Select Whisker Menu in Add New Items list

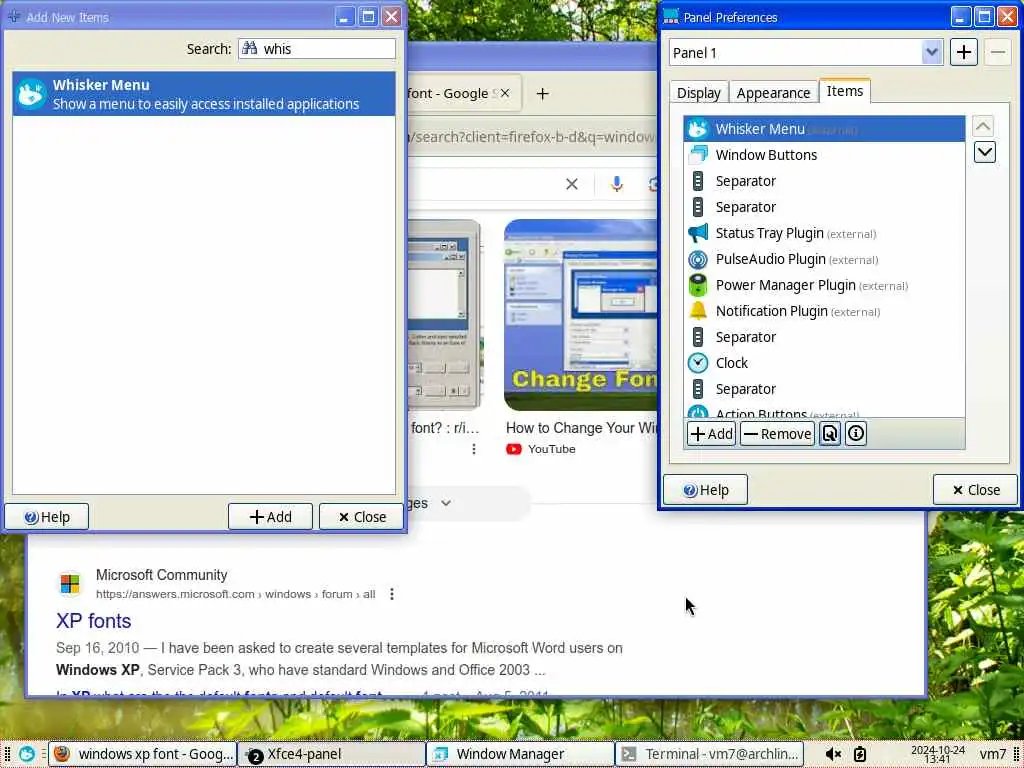pyautogui.click(x=204, y=94)
